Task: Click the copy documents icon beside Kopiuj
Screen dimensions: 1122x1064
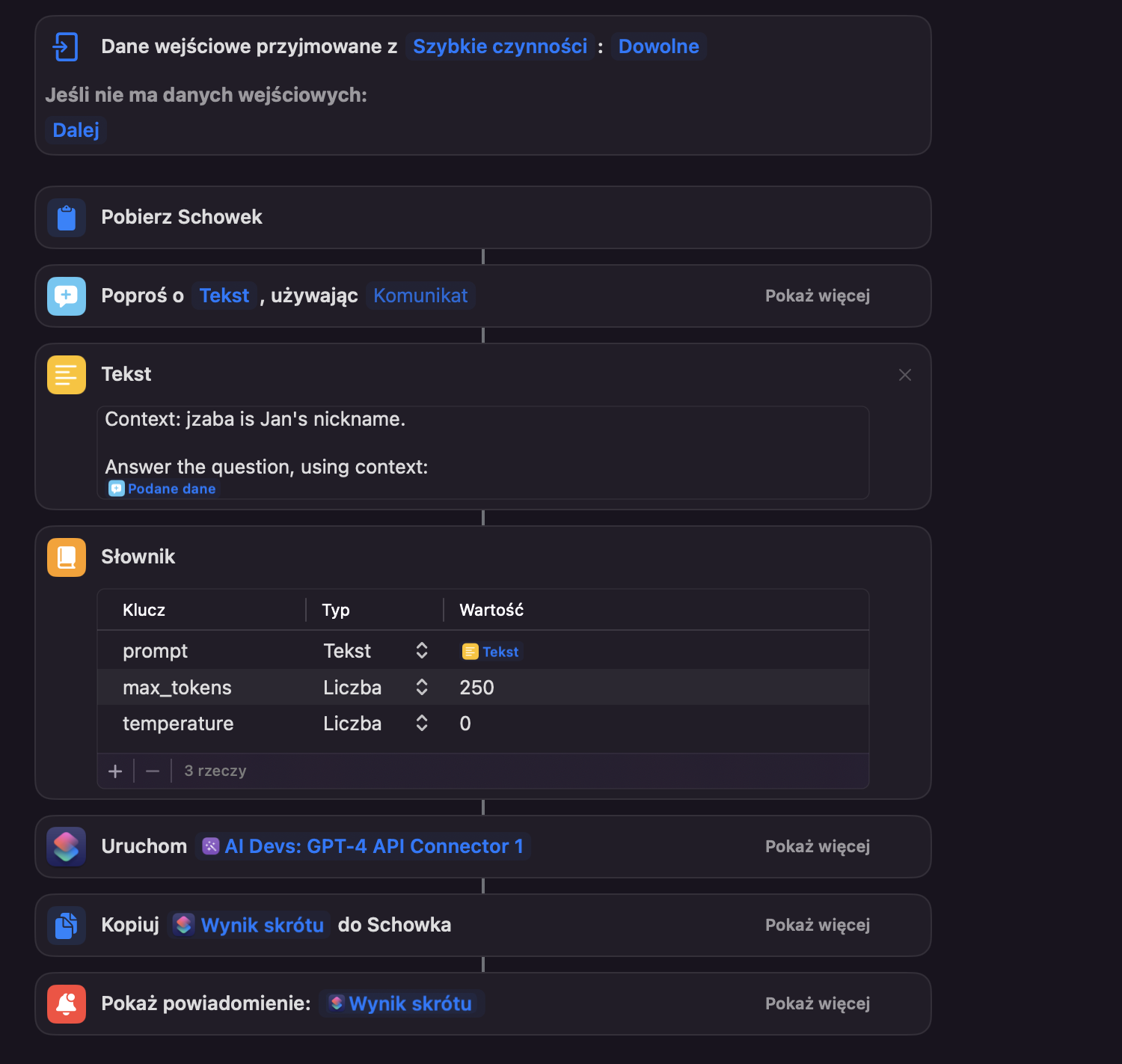Action: point(67,926)
